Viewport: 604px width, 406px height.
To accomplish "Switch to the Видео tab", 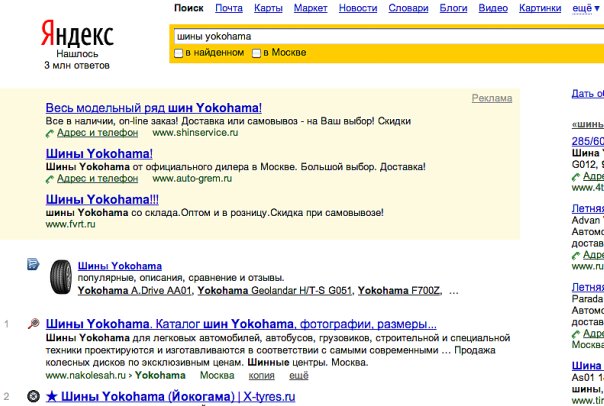I will (493, 8).
